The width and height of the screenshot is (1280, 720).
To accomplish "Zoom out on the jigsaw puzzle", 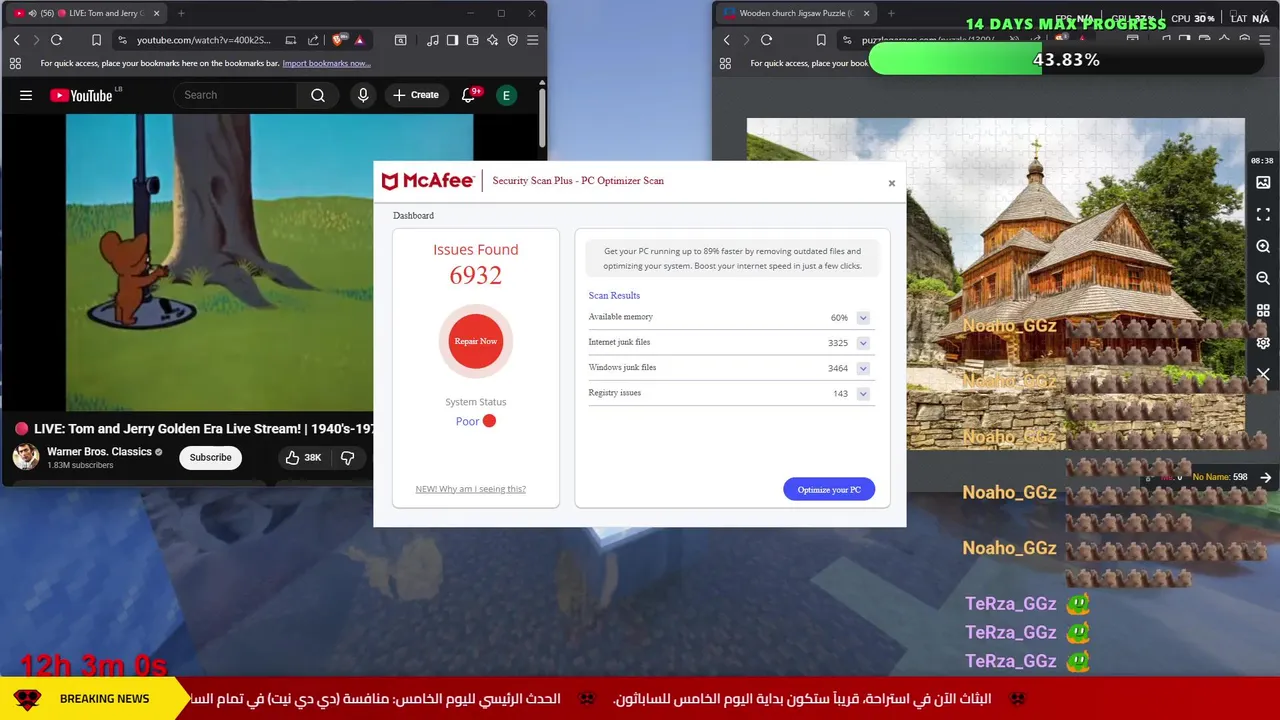I will click(x=1263, y=279).
